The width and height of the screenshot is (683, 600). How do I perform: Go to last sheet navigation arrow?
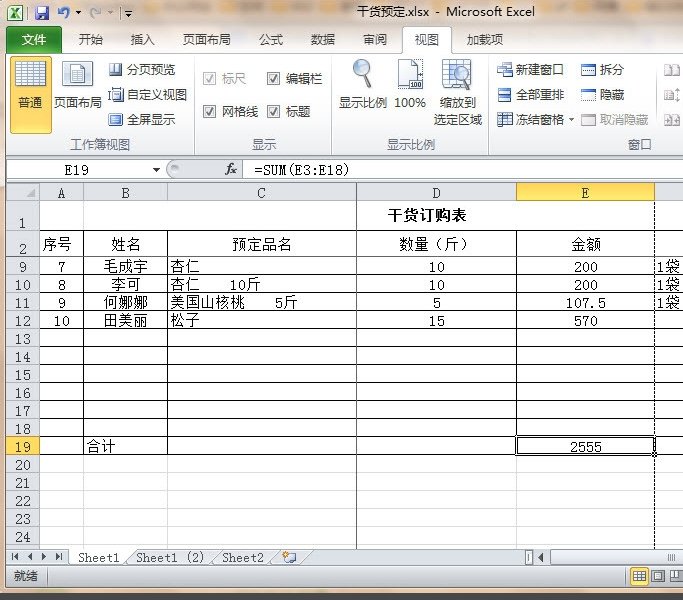59,556
